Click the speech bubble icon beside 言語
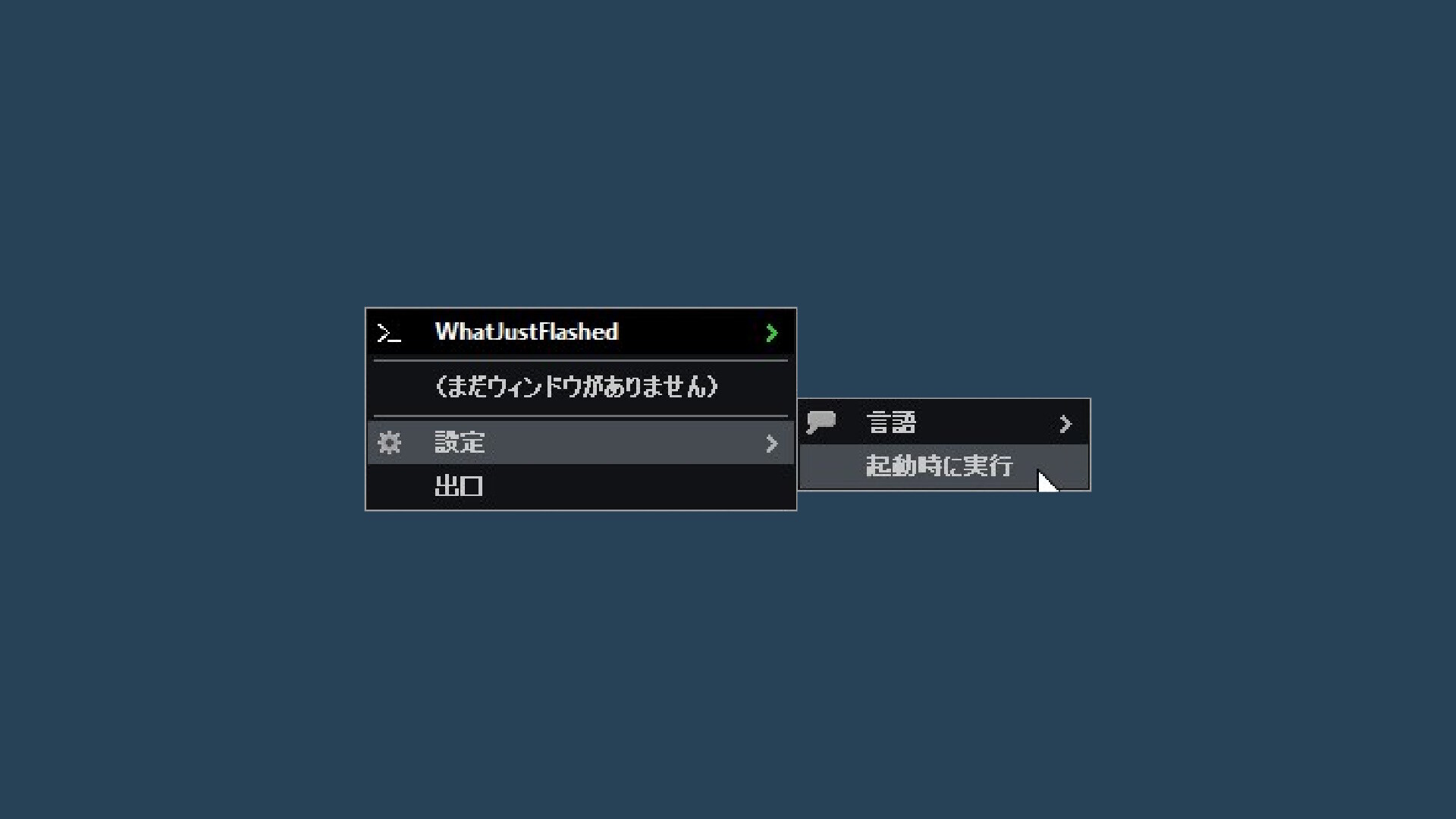Image resolution: width=1456 pixels, height=819 pixels. click(821, 422)
